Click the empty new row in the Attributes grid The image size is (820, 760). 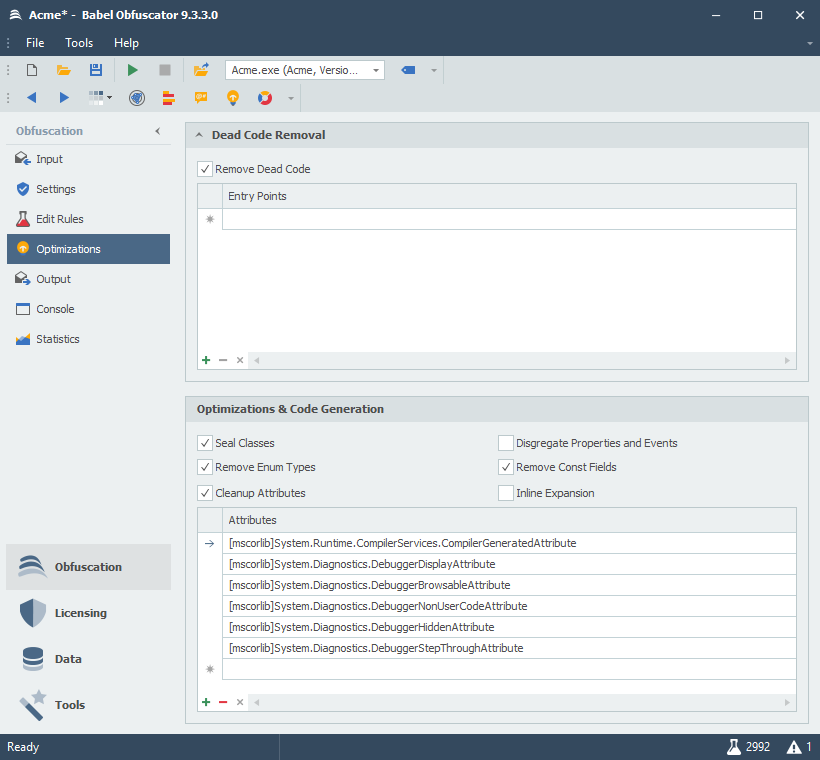tap(509, 670)
